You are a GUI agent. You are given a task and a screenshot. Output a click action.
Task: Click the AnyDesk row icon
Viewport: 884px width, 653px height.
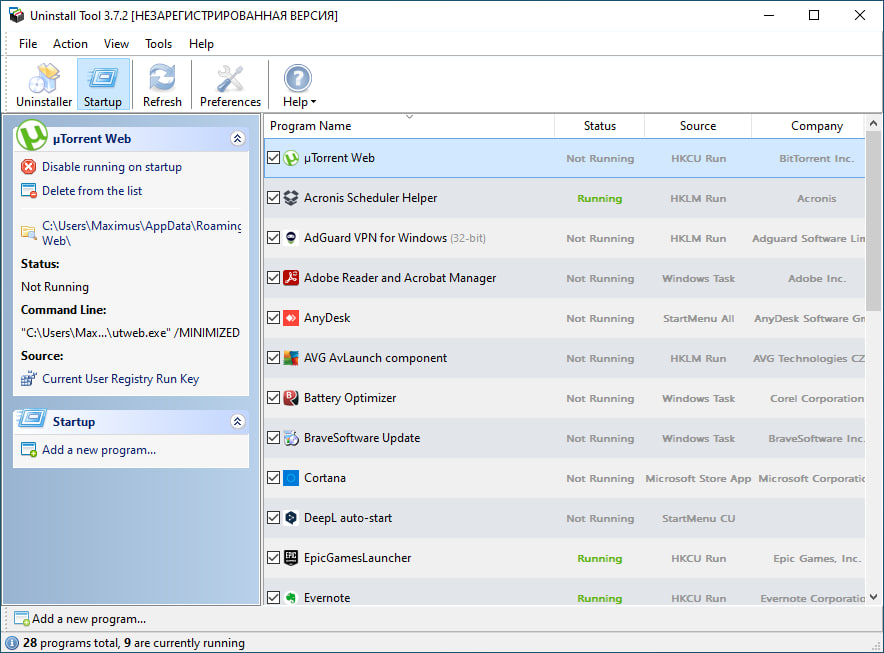[291, 318]
